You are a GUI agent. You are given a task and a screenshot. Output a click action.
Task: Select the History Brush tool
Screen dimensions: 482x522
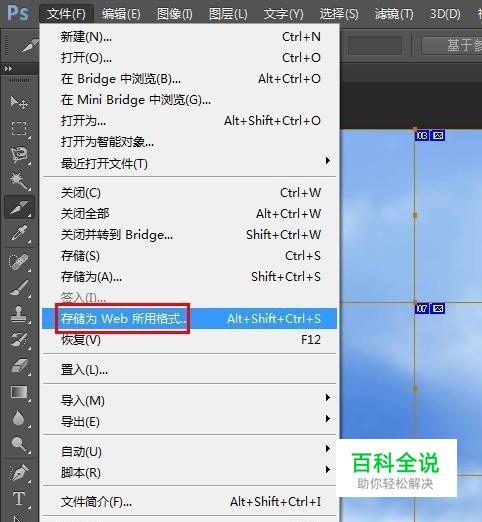[19, 340]
